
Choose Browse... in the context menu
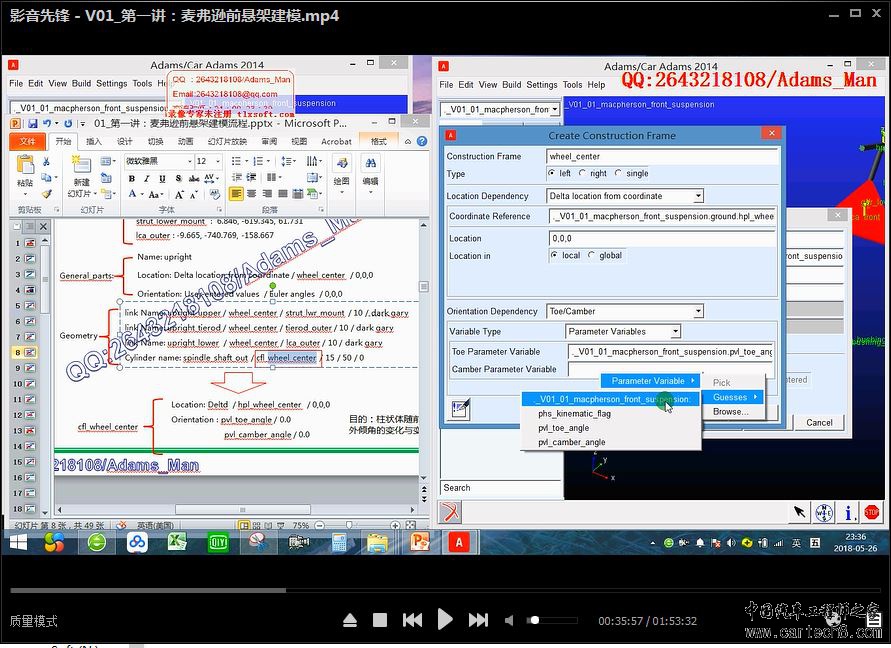[731, 412]
